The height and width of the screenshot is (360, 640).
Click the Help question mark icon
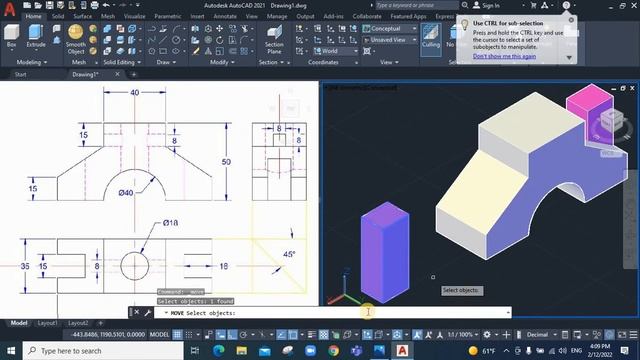pyautogui.click(x=566, y=5)
